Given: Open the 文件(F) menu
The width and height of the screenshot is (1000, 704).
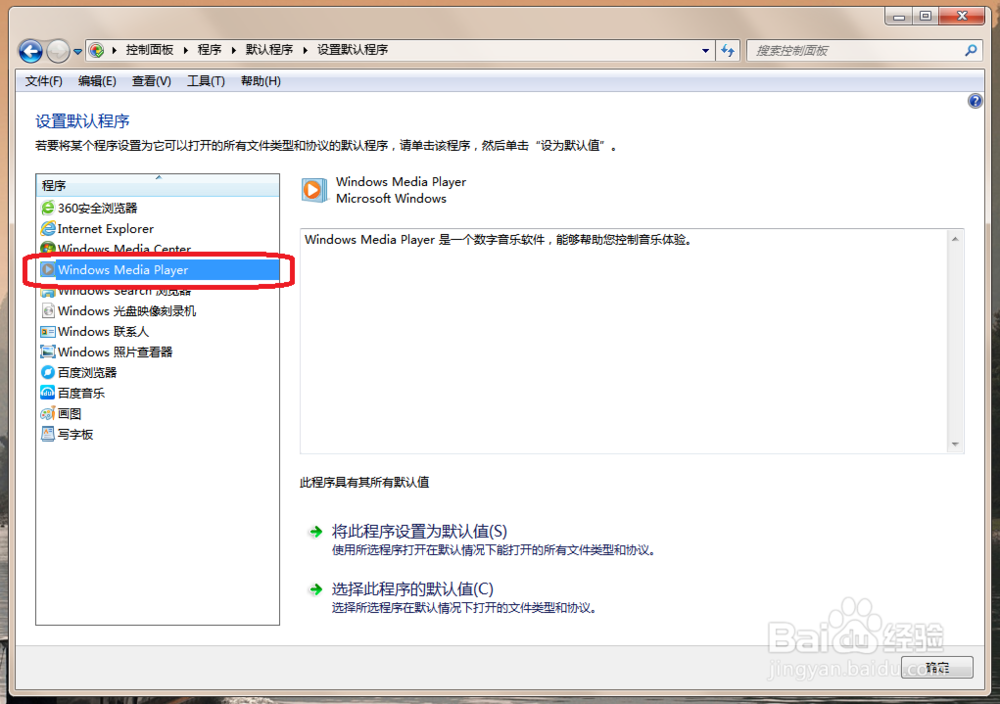Looking at the screenshot, I should [43, 81].
